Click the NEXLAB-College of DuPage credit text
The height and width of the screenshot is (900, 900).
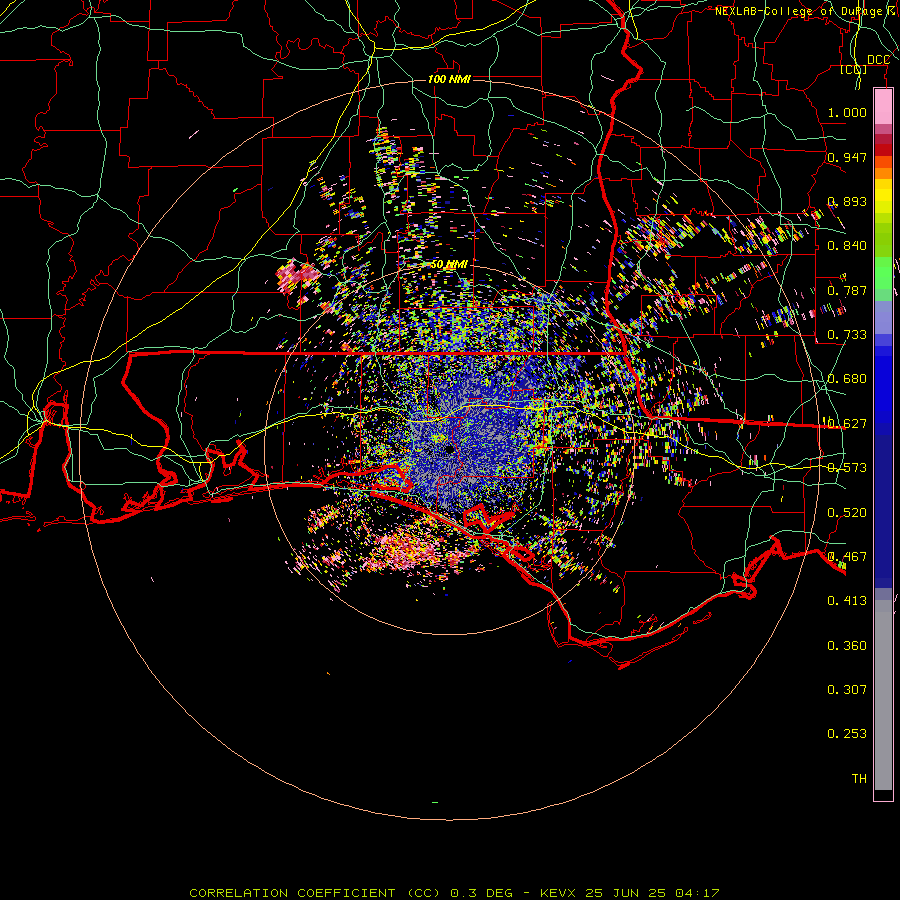click(x=807, y=11)
